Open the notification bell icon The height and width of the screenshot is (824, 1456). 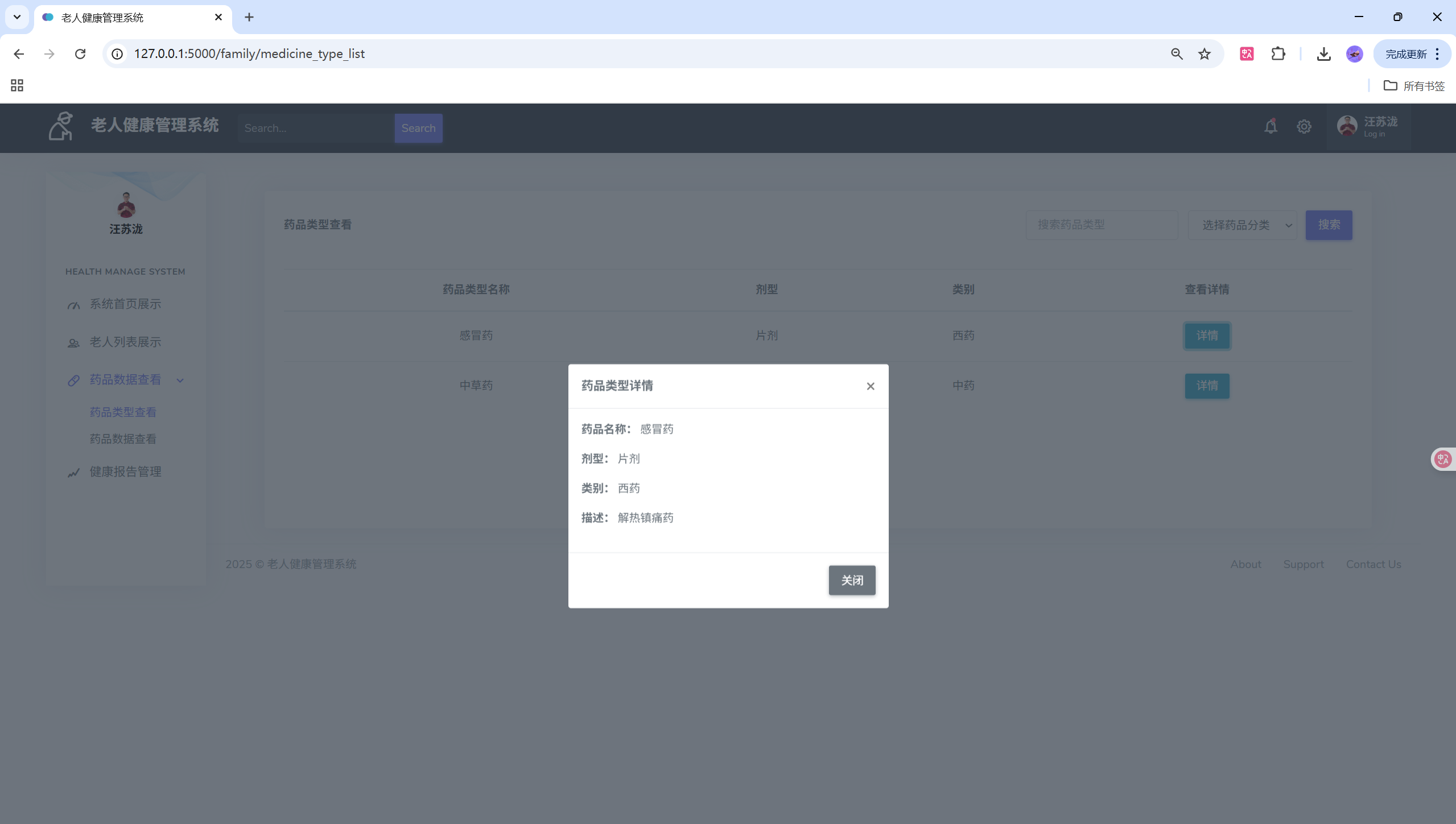tap(1270, 127)
